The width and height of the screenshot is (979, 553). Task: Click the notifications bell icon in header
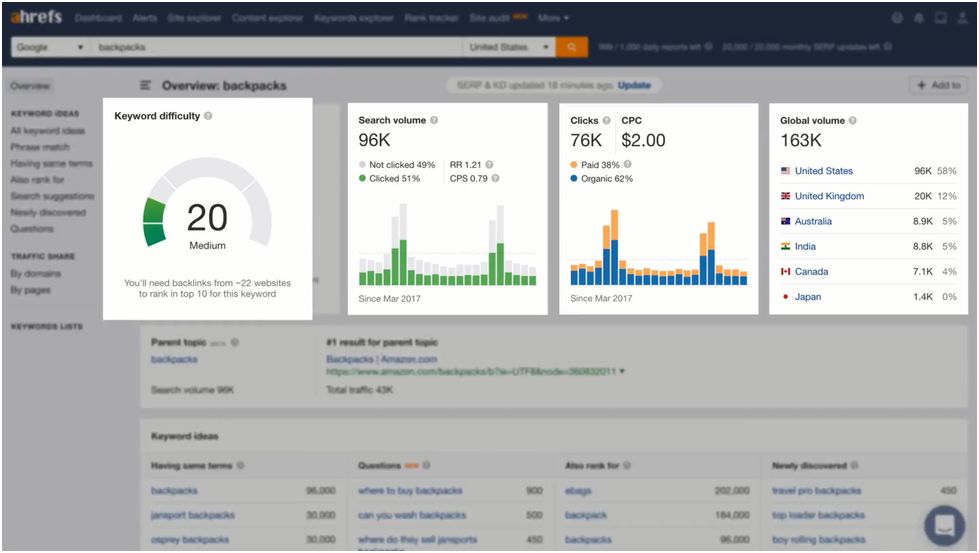tap(919, 18)
